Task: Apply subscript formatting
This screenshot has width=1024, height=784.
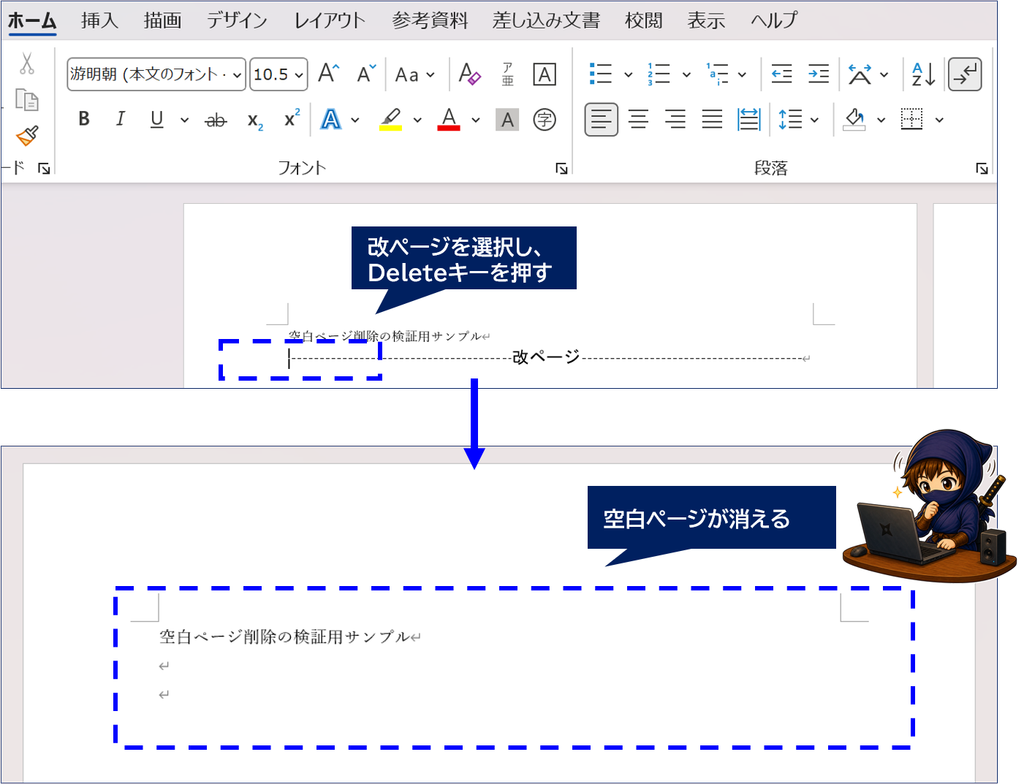Action: tap(255, 120)
